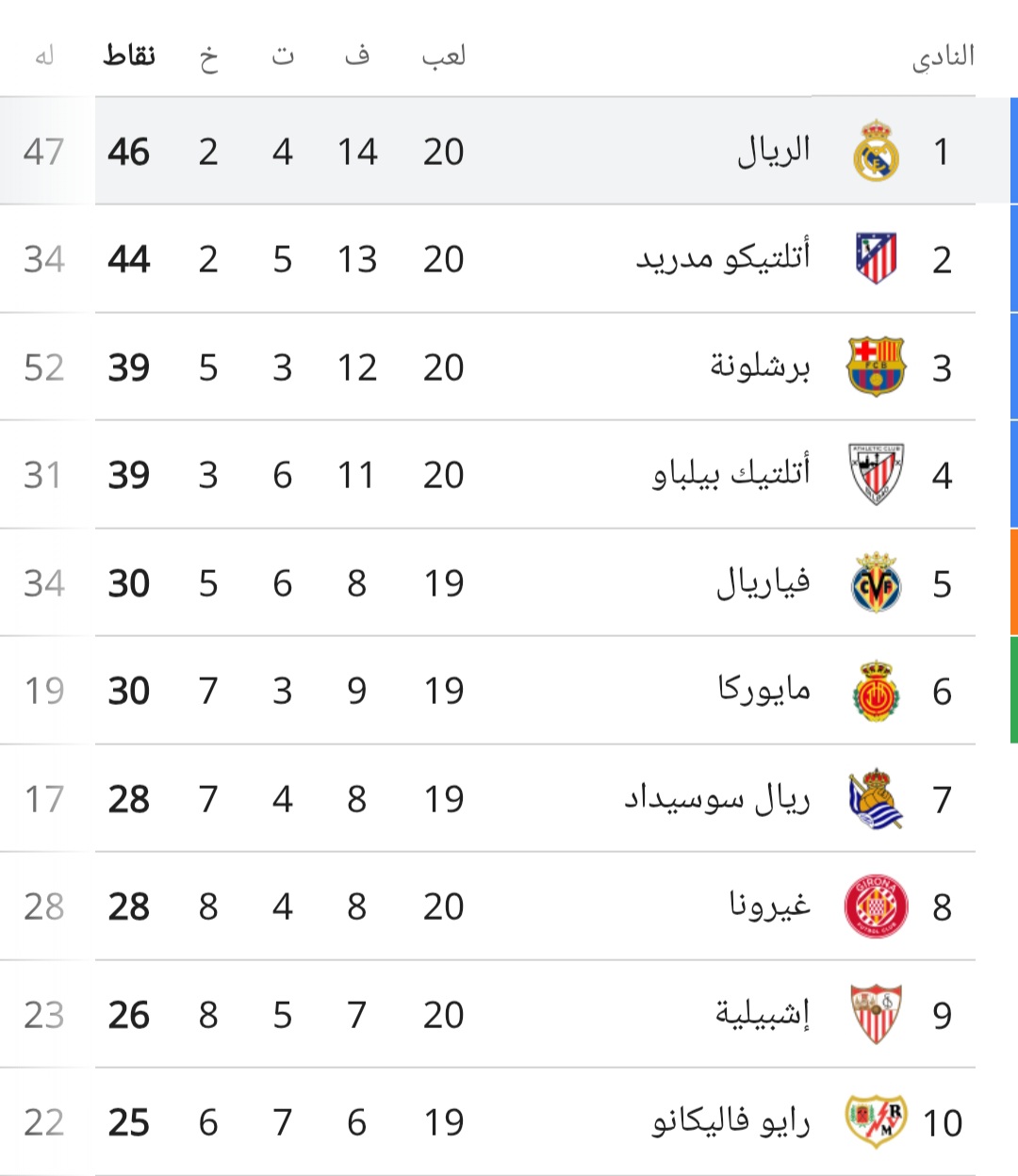Viewport: 1018px width, 1176px height.
Task: Open the رايو فاليكانو team row
Action: pos(509,1122)
